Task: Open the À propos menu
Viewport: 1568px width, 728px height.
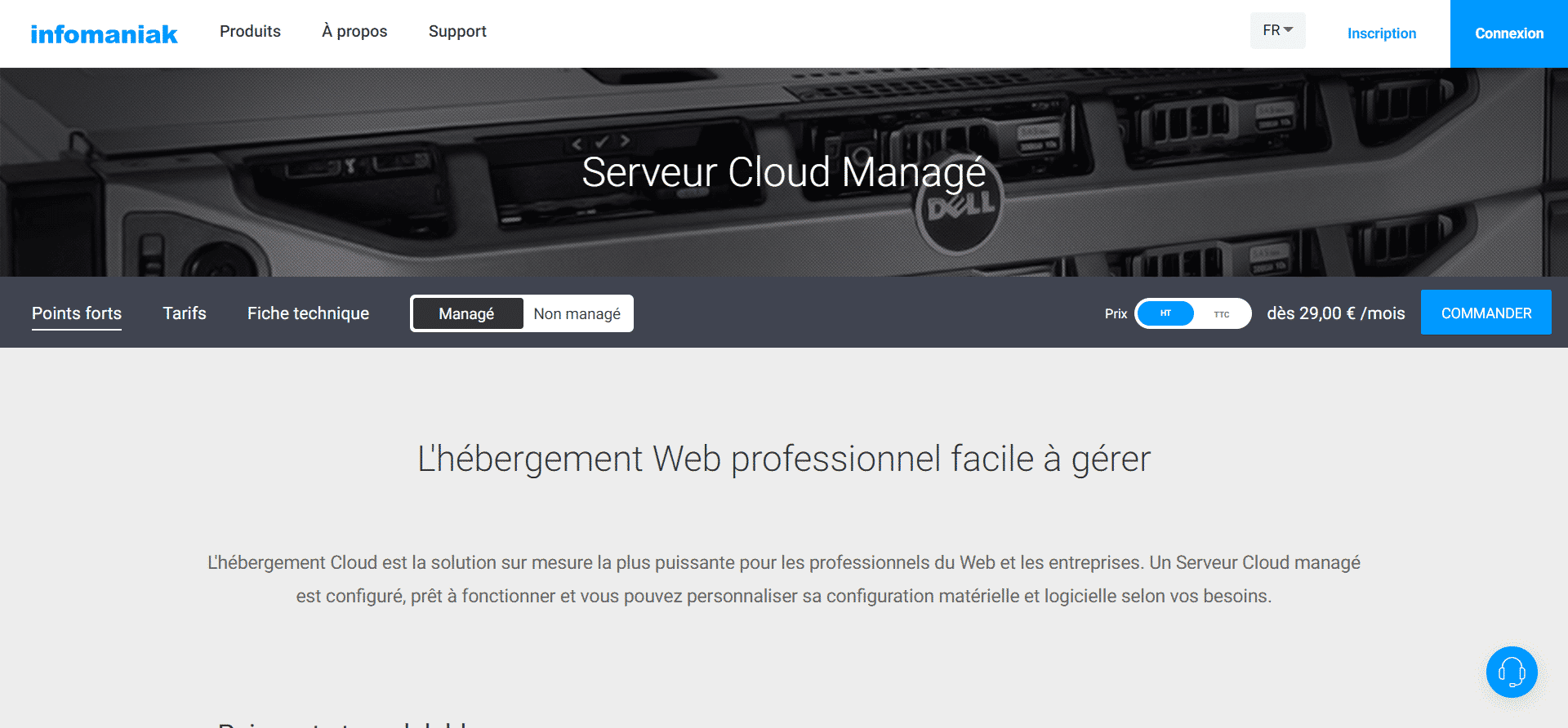Action: [354, 31]
